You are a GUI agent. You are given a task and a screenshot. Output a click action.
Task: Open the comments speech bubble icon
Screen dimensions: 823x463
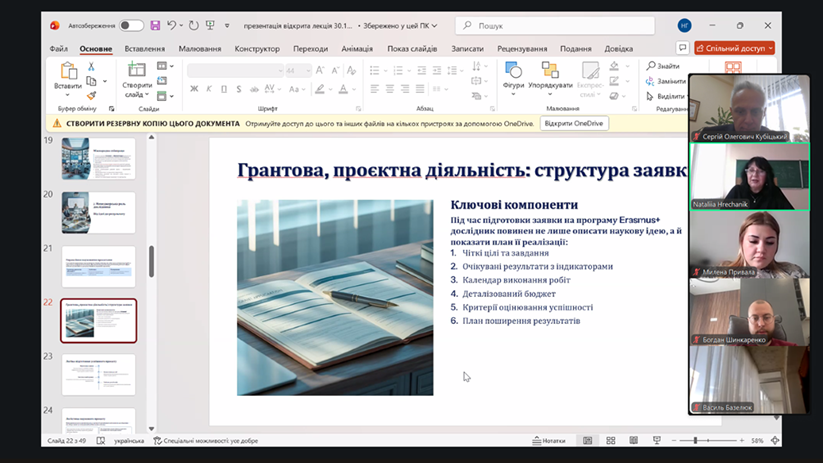(683, 47)
